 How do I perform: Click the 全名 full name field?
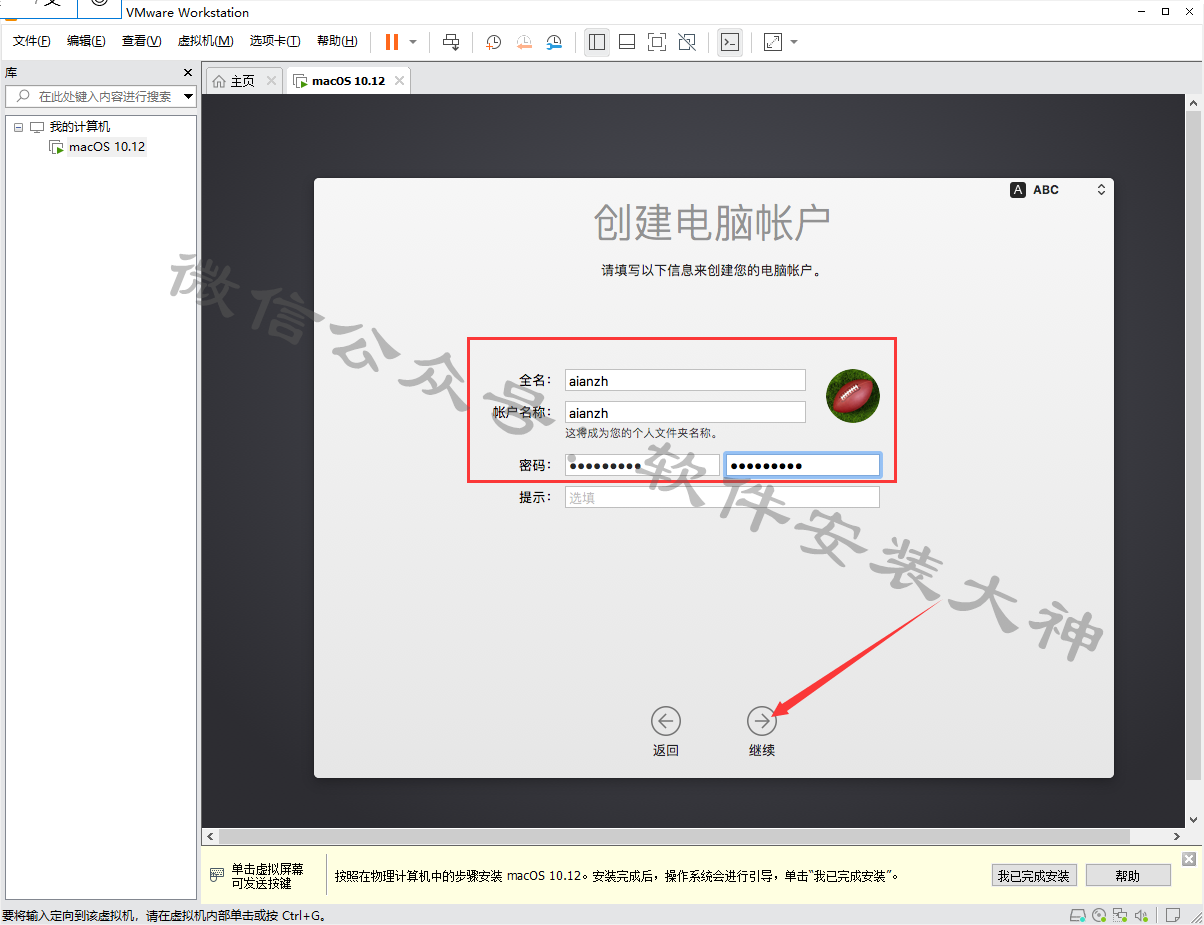pos(685,380)
